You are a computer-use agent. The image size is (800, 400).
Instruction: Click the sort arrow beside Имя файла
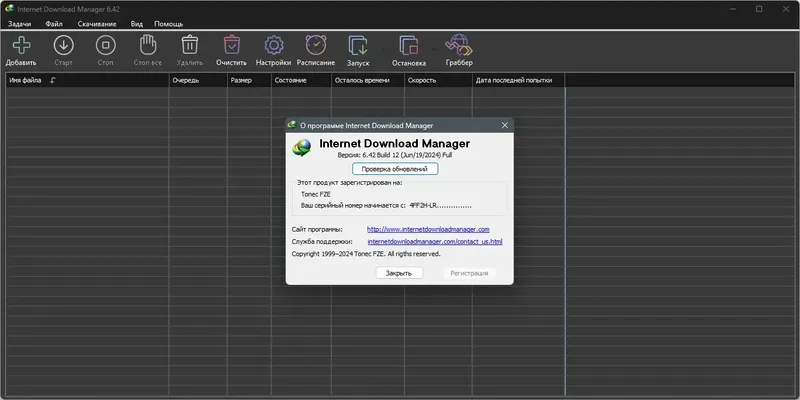tap(53, 80)
